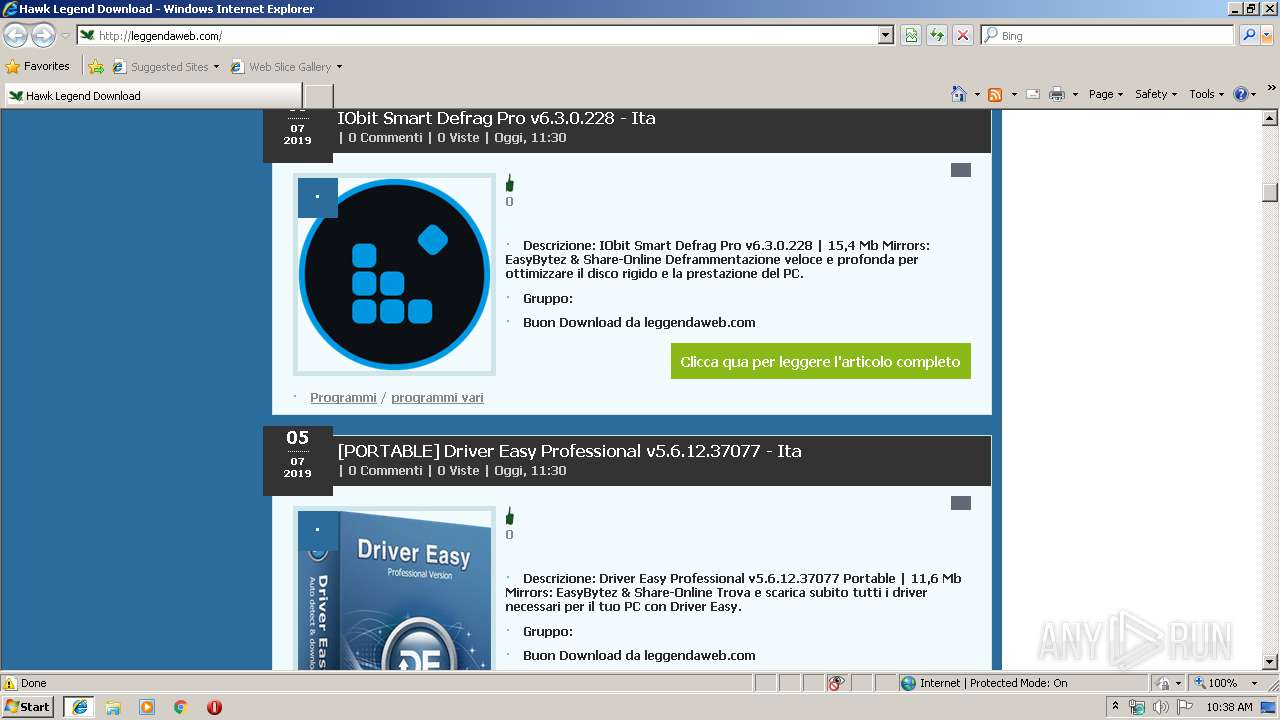The width and height of the screenshot is (1280, 720).
Task: Click the RSS Feeds icon
Action: [x=995, y=94]
